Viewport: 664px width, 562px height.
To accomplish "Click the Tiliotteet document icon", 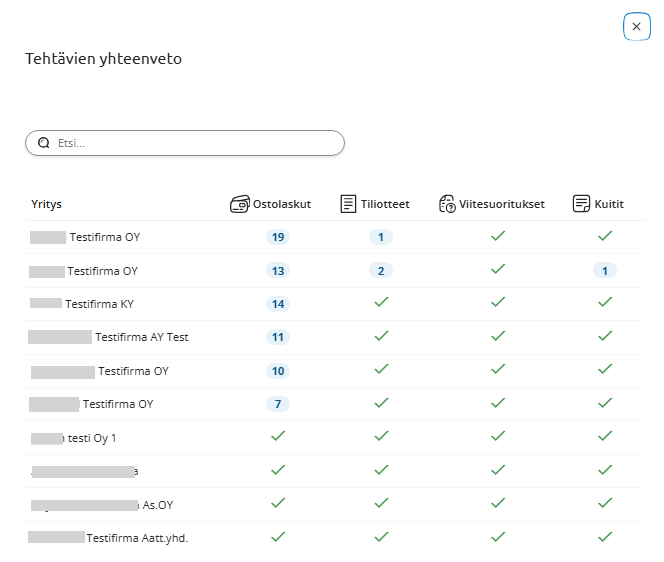I will (x=348, y=204).
